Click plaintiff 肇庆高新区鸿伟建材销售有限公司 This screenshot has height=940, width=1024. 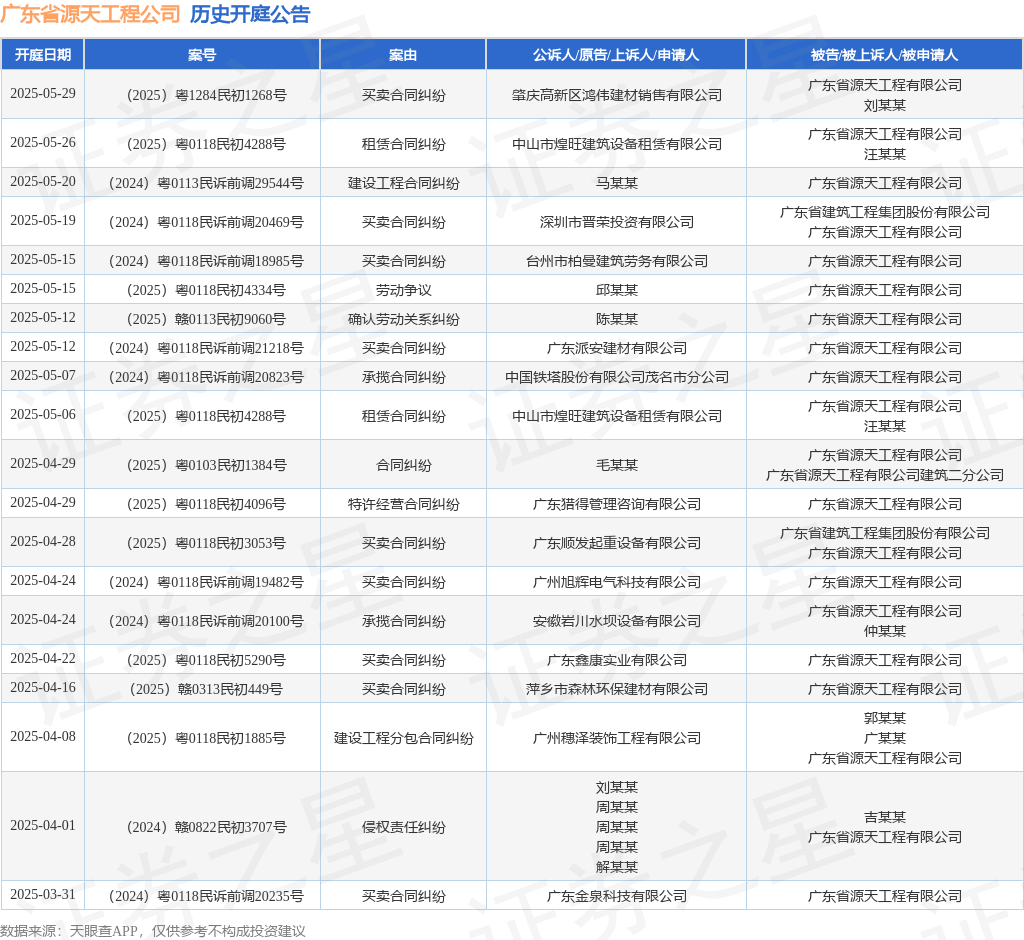[616, 95]
